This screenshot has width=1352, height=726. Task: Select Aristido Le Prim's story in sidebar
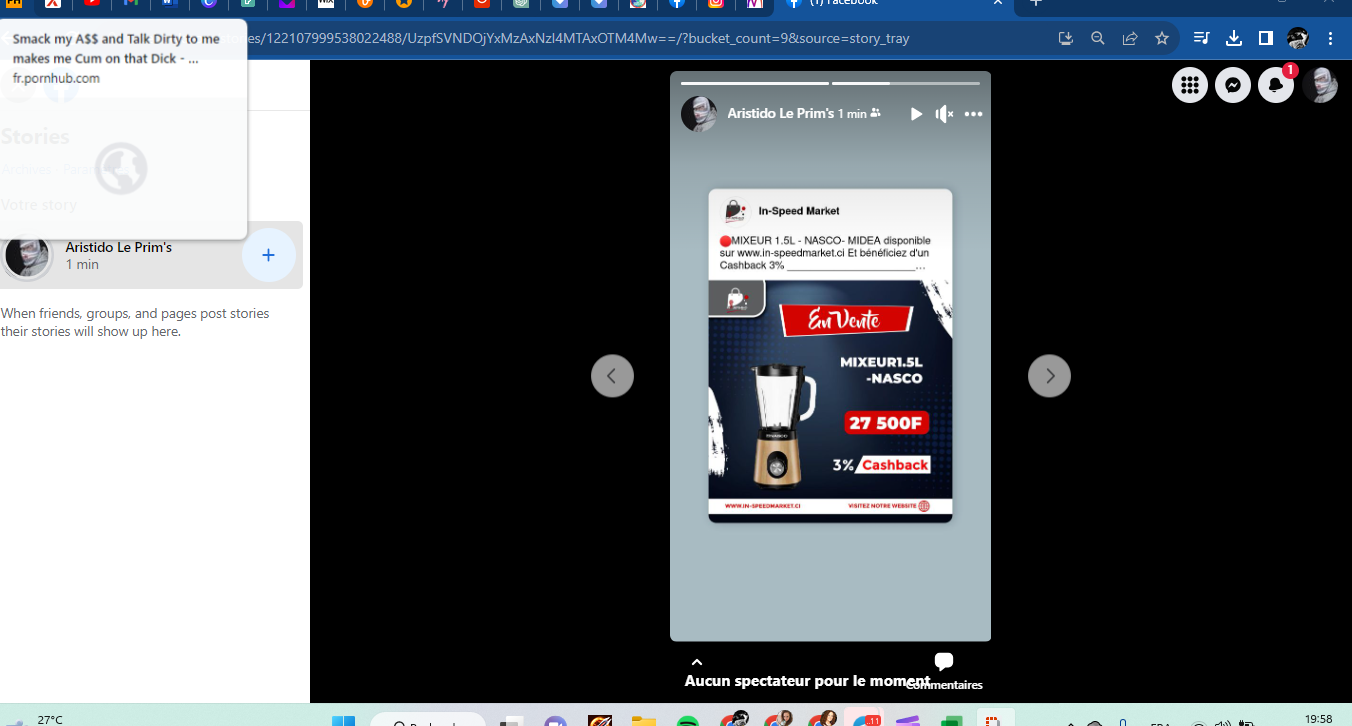(120, 255)
